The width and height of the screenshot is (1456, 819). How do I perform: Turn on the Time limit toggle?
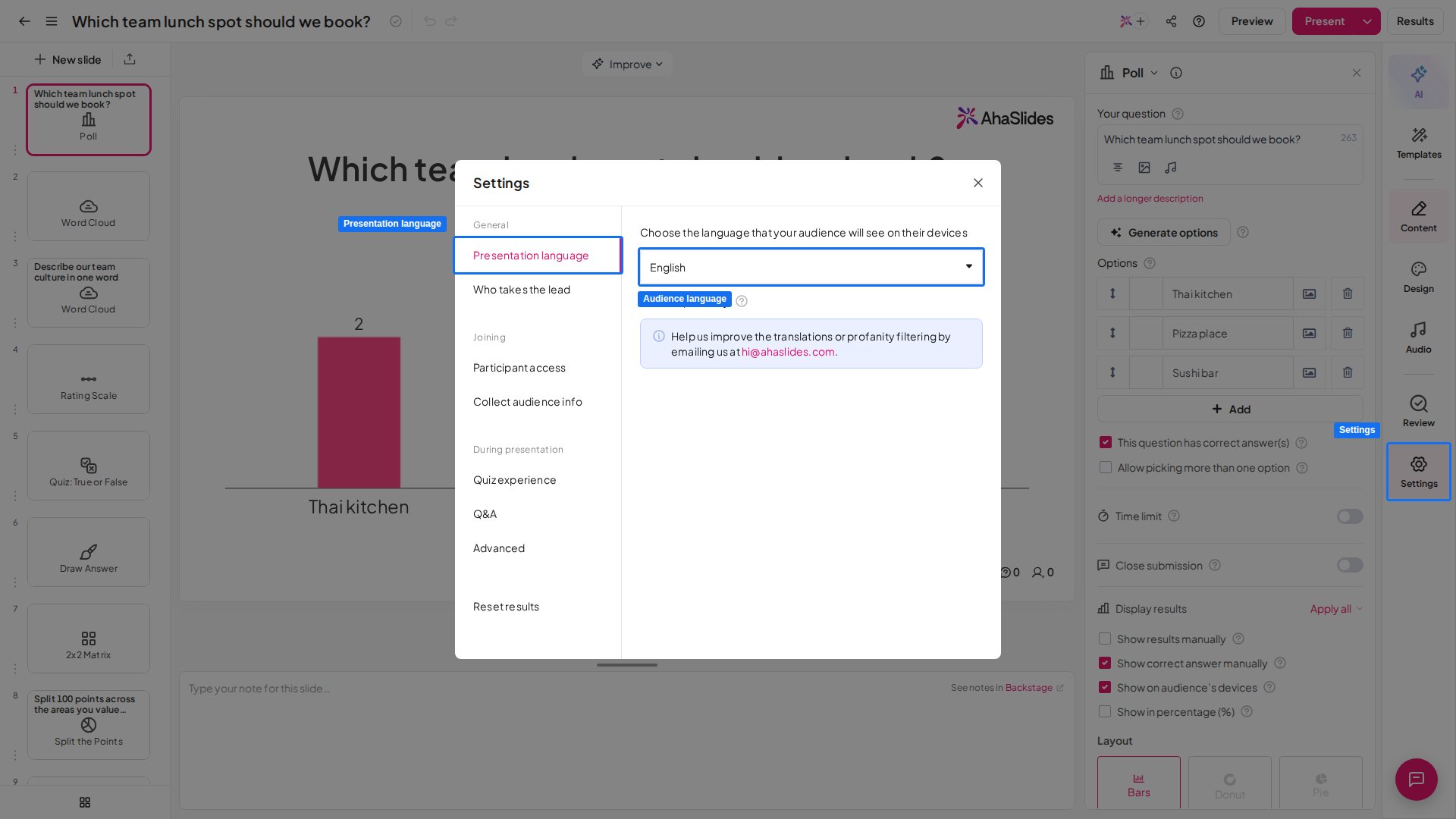pyautogui.click(x=1349, y=516)
